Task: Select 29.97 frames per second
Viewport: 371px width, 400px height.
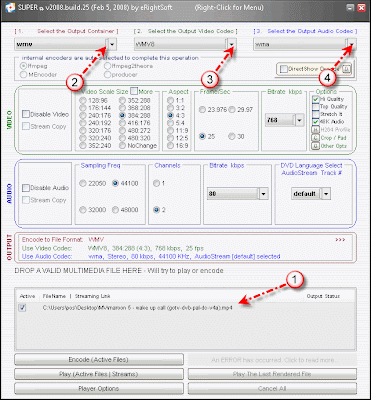Action: click(x=232, y=110)
